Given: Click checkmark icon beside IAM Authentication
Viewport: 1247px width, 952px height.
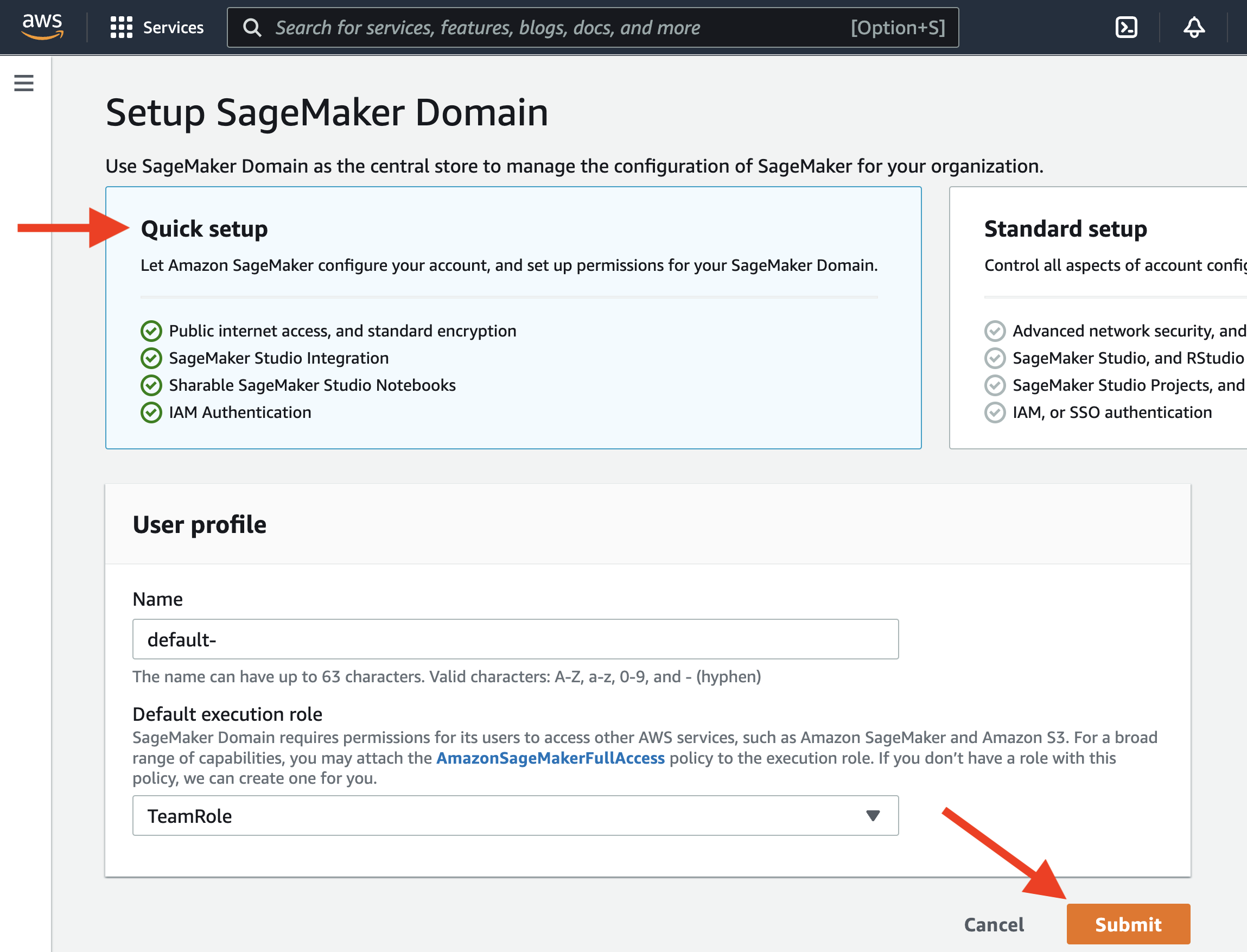Looking at the screenshot, I should [151, 412].
